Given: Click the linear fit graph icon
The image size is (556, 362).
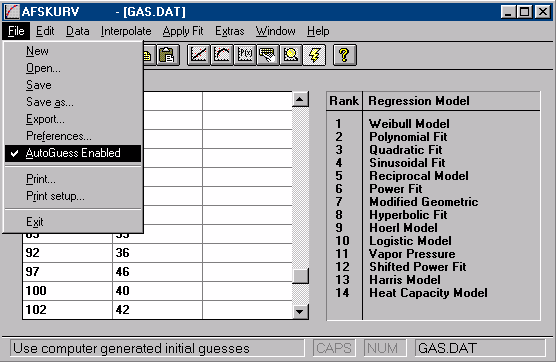Looking at the screenshot, I should pos(199,55).
